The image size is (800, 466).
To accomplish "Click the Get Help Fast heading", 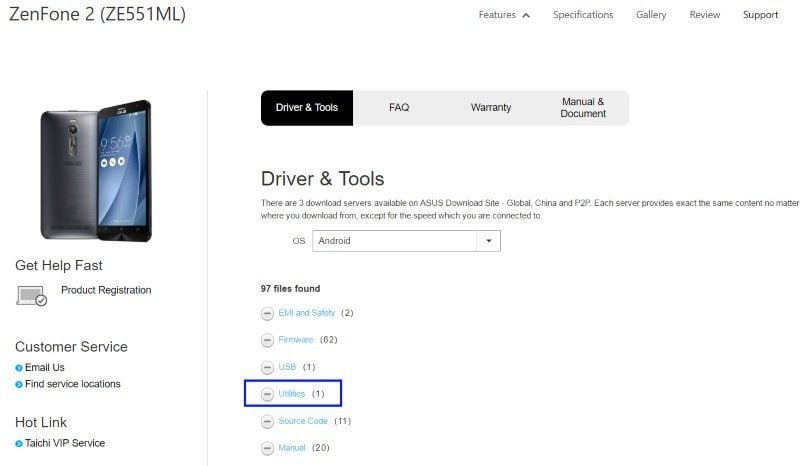I will point(59,265).
